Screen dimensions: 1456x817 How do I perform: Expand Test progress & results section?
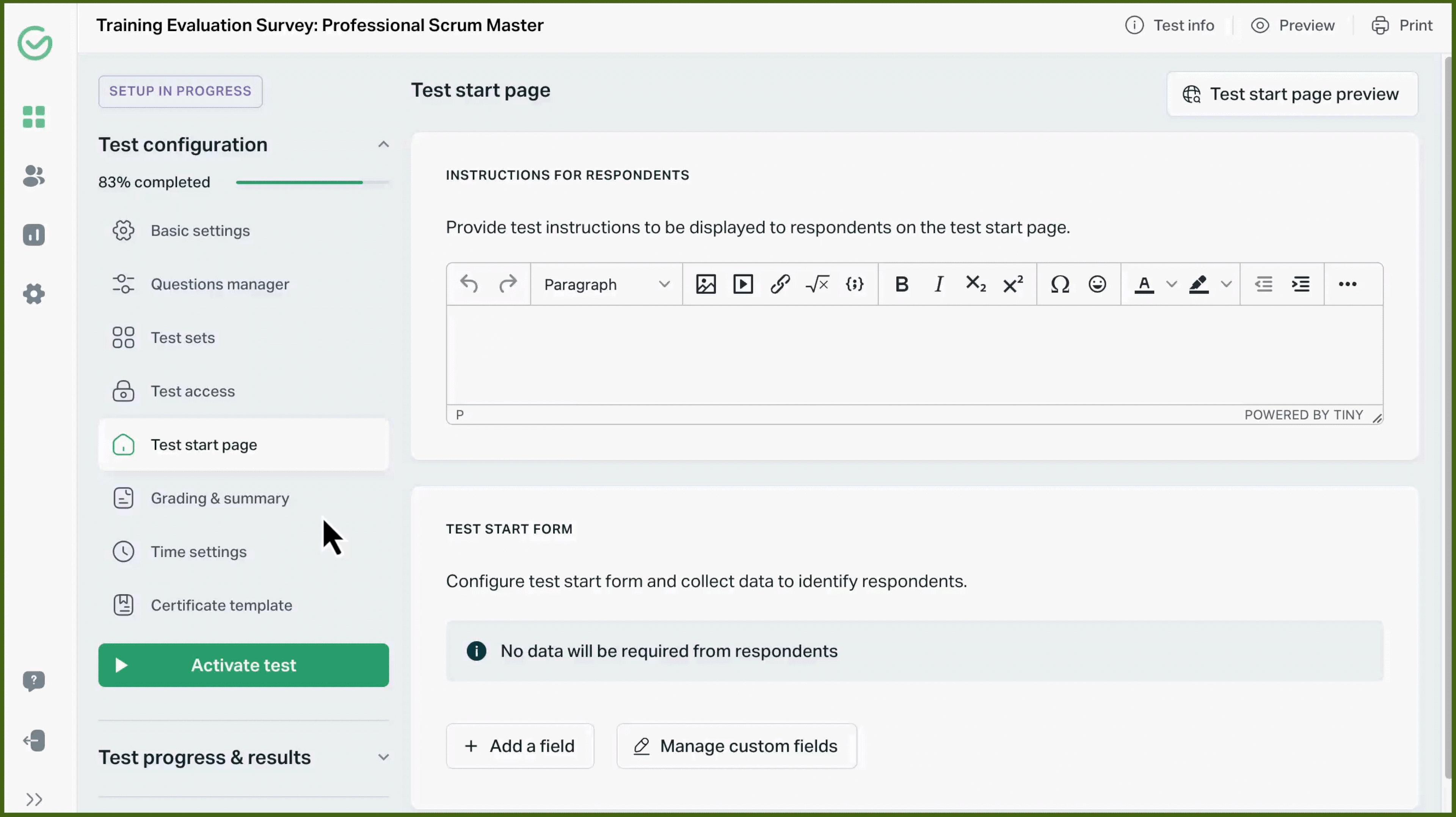click(383, 757)
